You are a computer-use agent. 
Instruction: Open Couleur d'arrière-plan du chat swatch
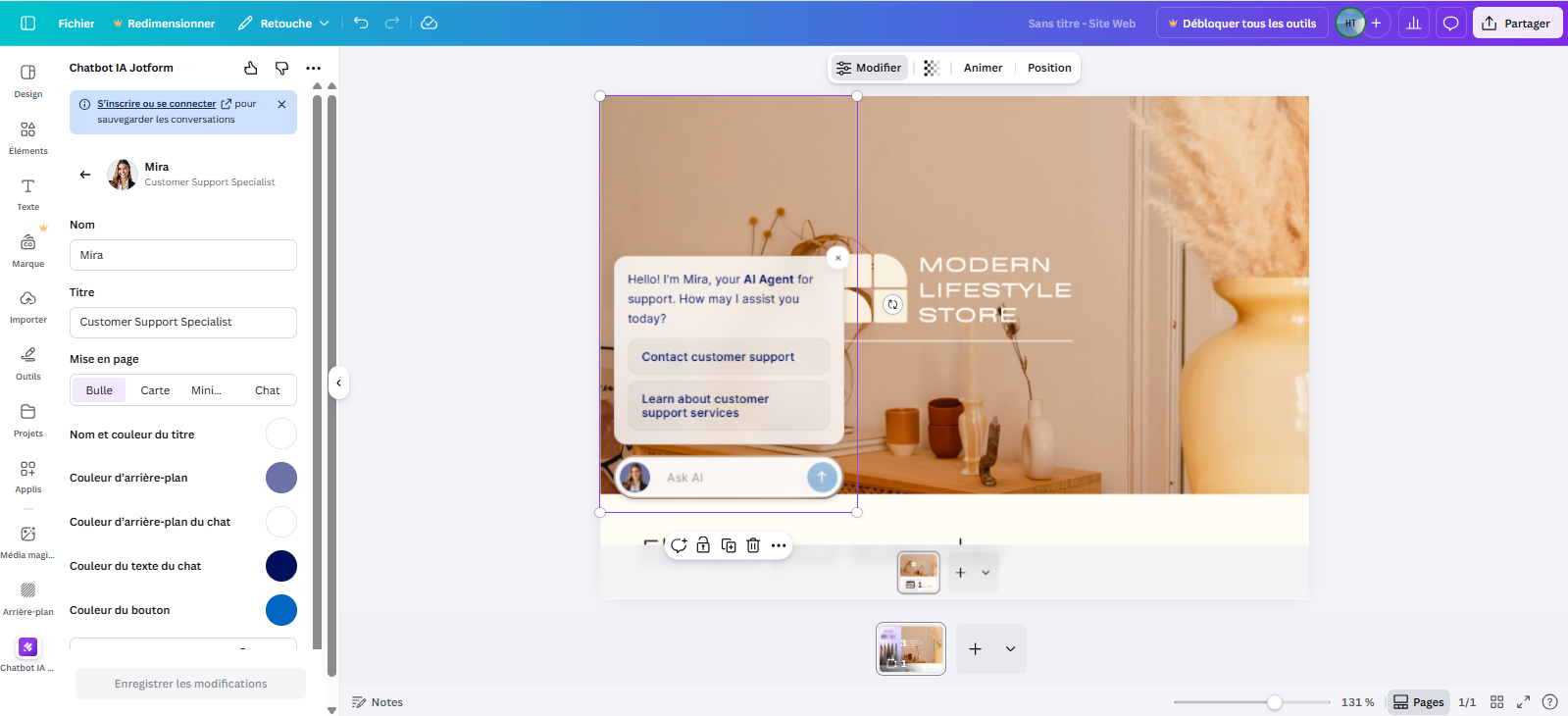click(x=281, y=522)
